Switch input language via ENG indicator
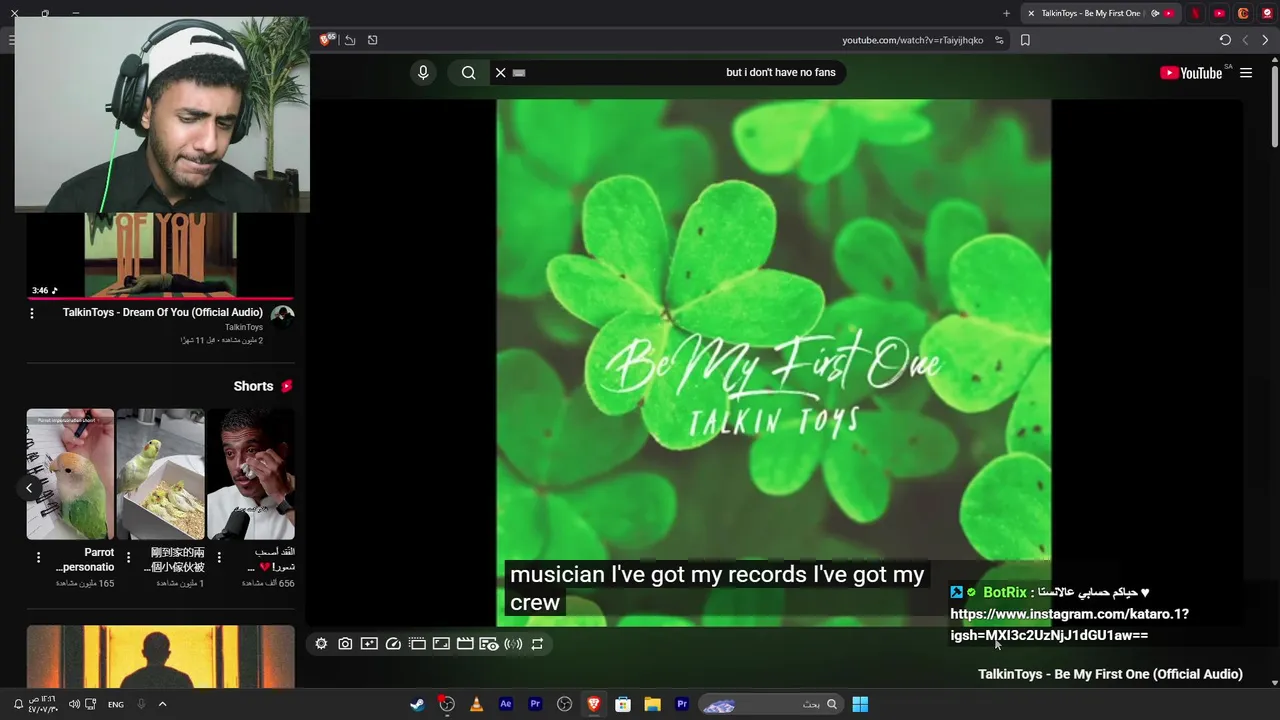Screen dimensions: 1280x720 [116, 705]
